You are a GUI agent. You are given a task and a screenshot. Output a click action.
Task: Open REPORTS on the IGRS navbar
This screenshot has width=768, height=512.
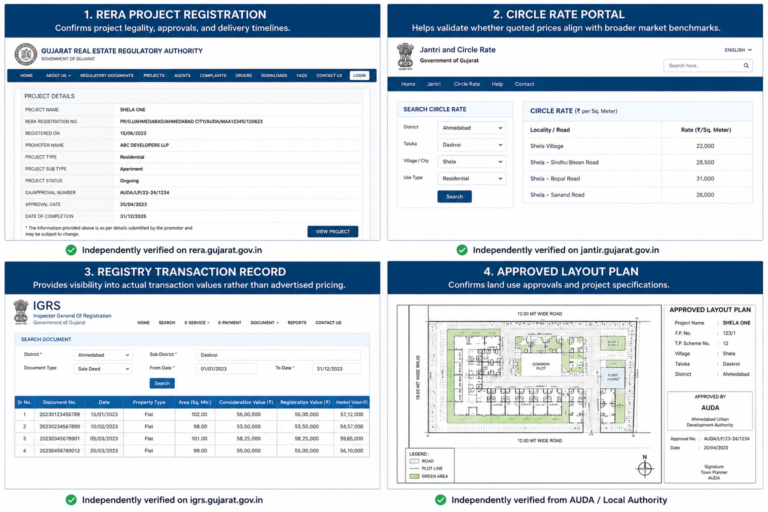pos(297,323)
